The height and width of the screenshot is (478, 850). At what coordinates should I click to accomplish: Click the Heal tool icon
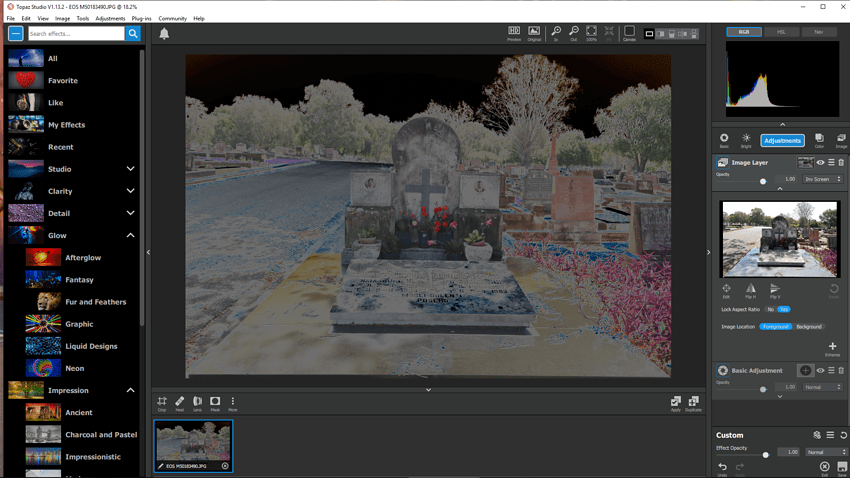[180, 402]
